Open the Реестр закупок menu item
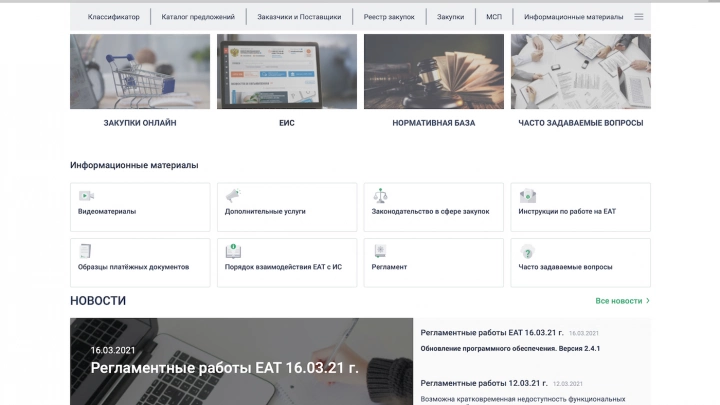720x405 pixels. tap(389, 17)
